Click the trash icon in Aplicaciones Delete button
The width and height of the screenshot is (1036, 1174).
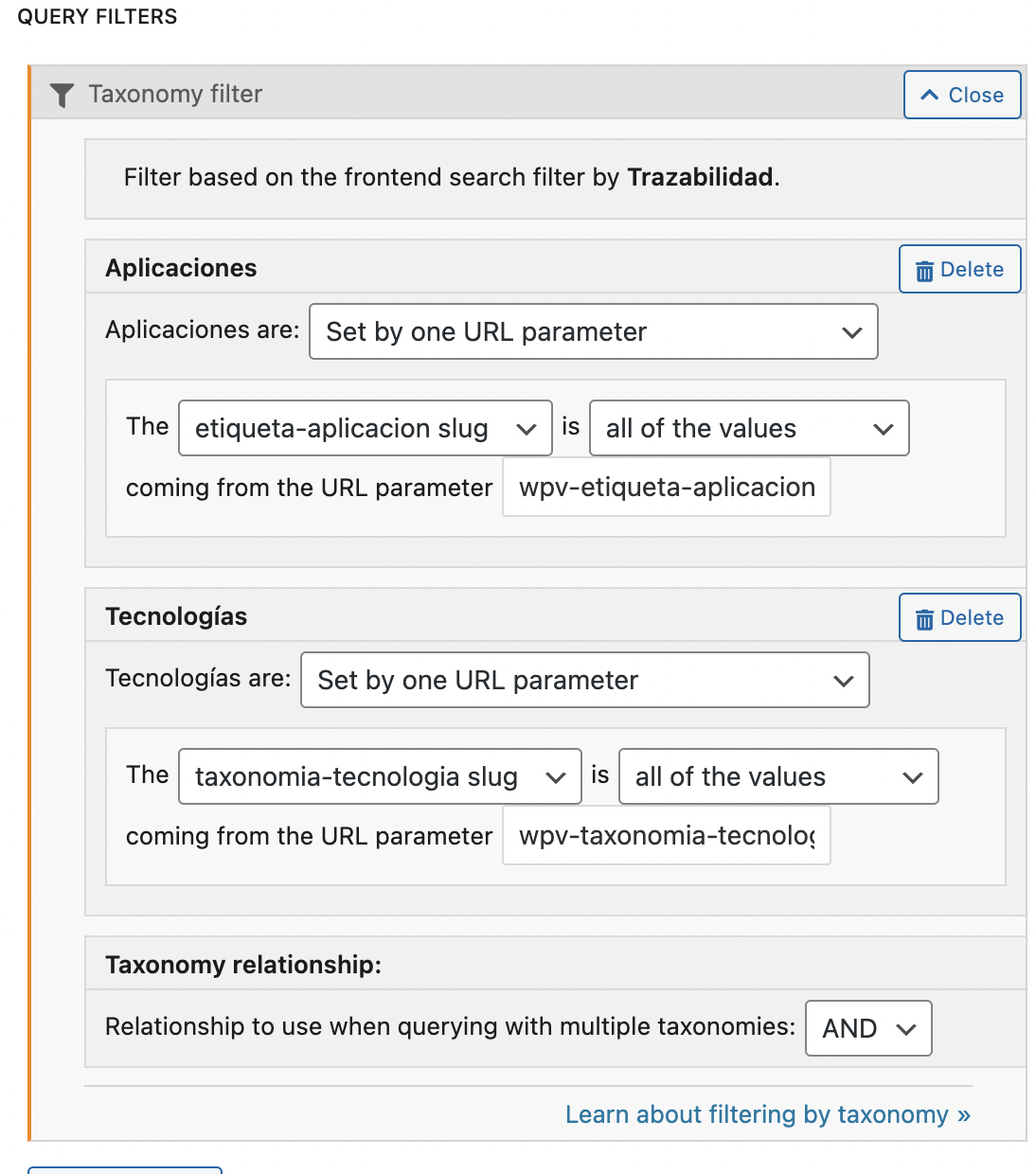coord(924,271)
